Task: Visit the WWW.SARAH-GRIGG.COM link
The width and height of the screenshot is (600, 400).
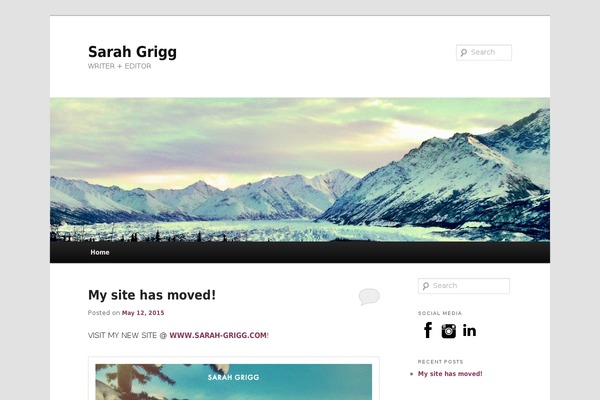Action: [218, 335]
